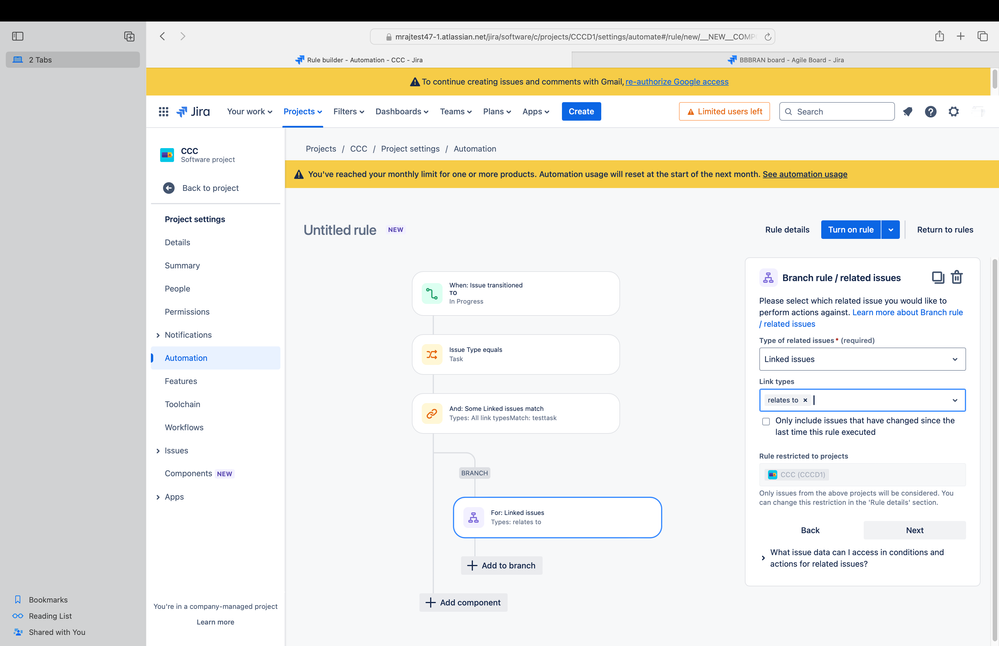Open the Projects menu
This screenshot has height=646, width=999.
tap(303, 111)
